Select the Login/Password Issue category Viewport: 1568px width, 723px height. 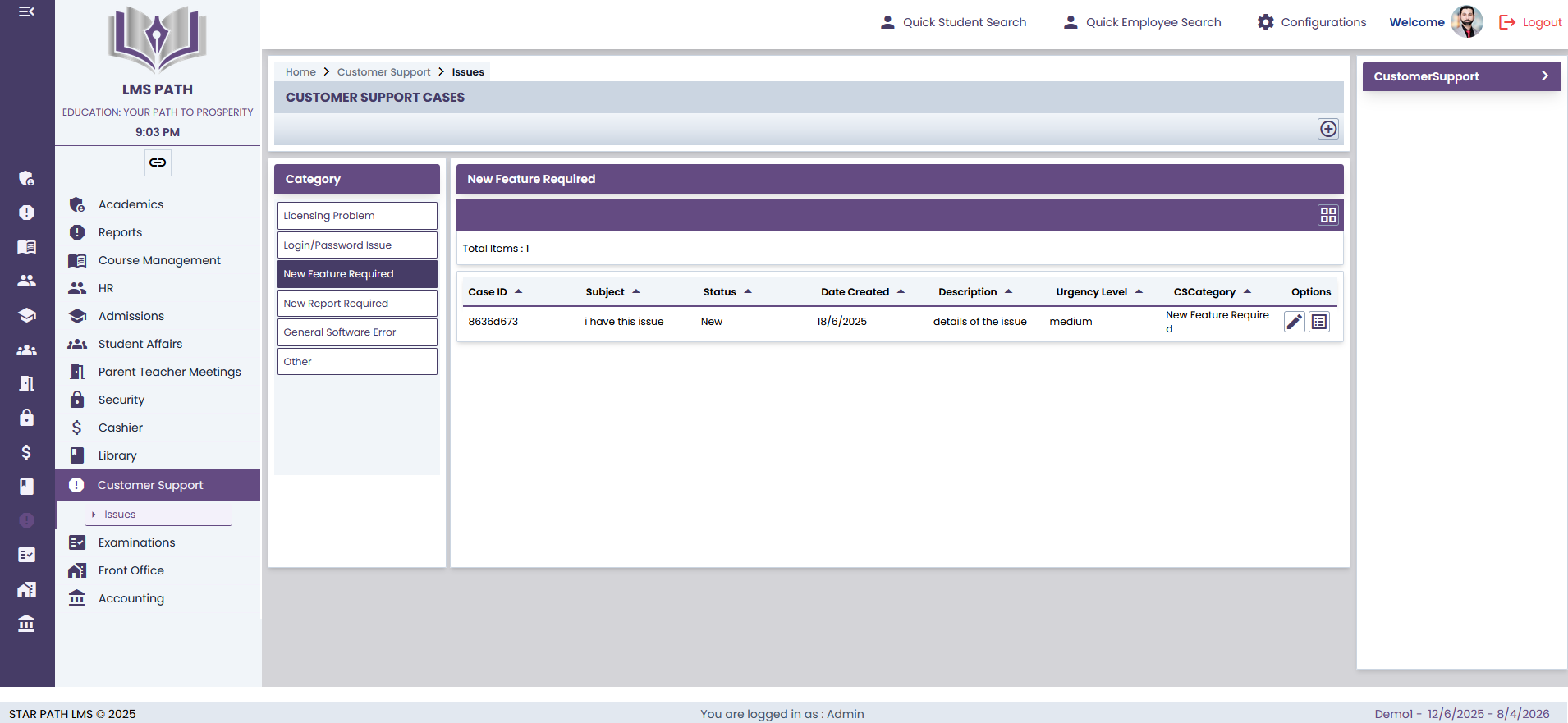click(x=357, y=245)
